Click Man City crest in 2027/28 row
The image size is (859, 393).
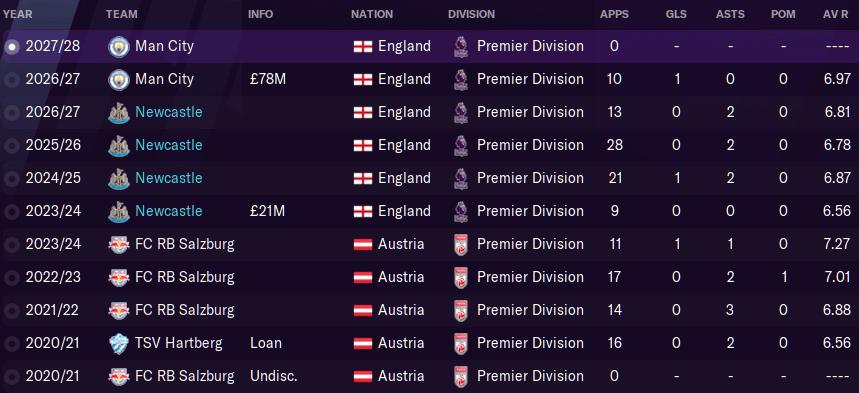(119, 47)
